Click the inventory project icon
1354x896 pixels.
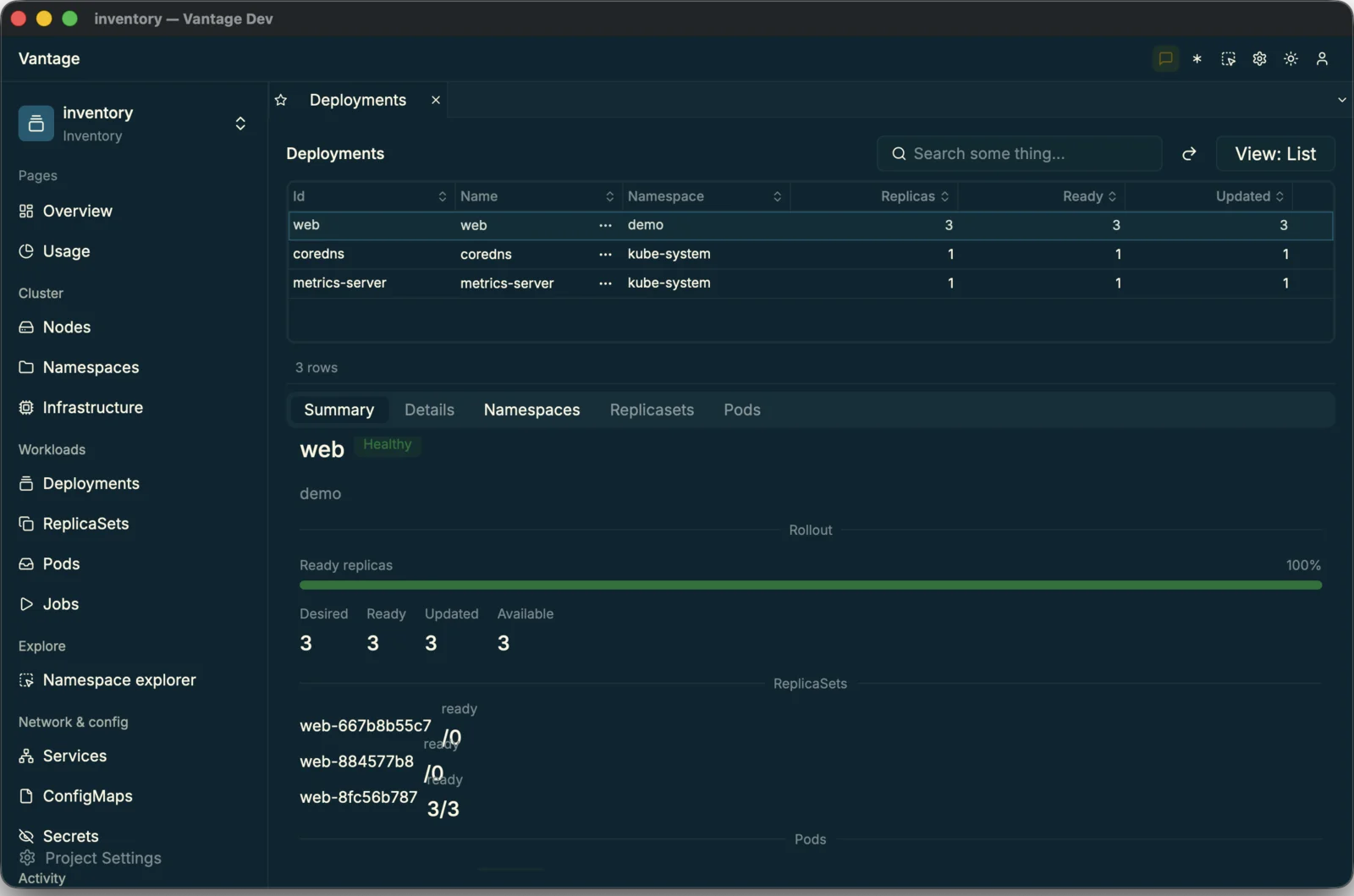point(36,124)
